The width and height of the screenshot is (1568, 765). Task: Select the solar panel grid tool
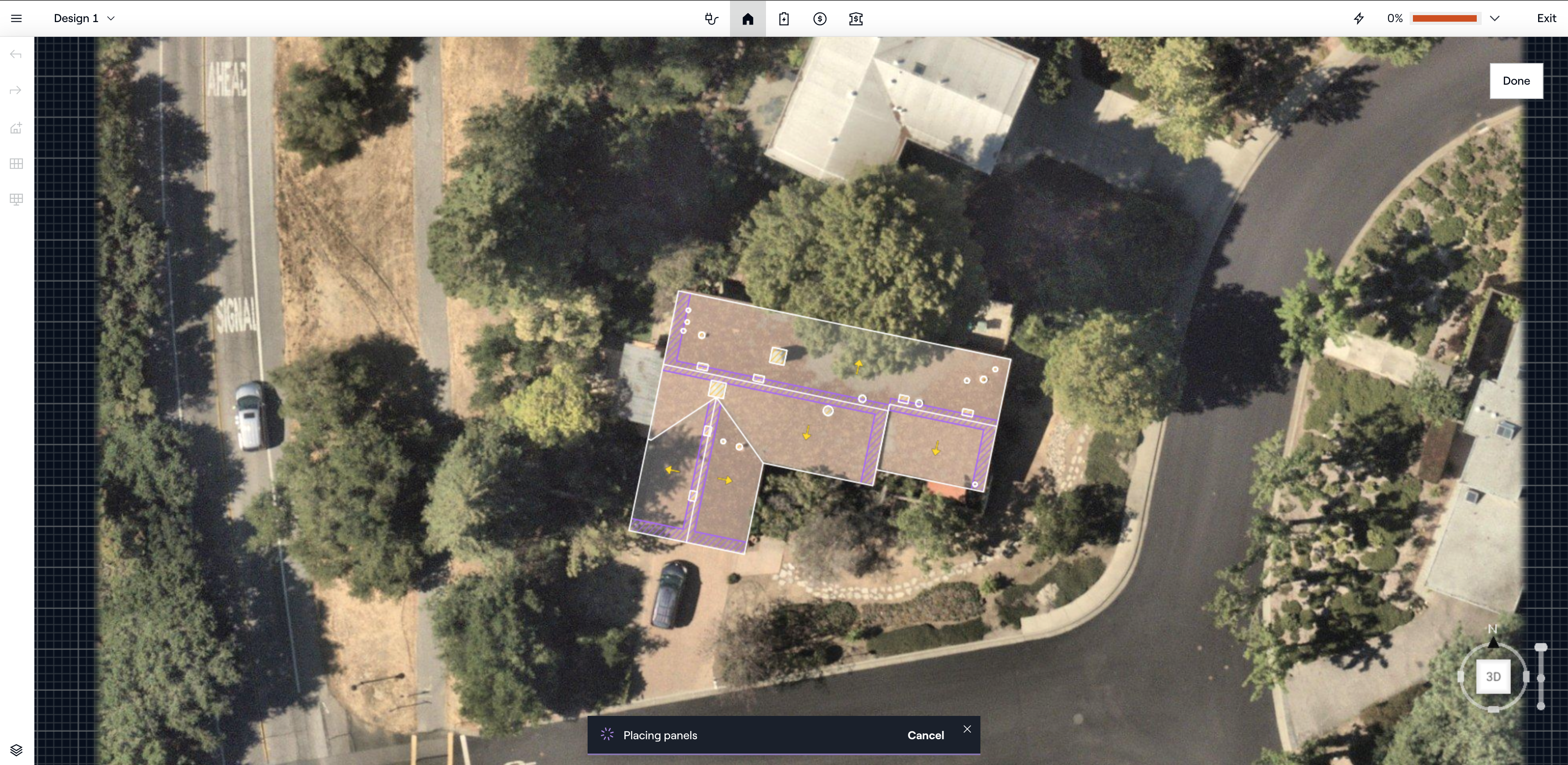16,164
